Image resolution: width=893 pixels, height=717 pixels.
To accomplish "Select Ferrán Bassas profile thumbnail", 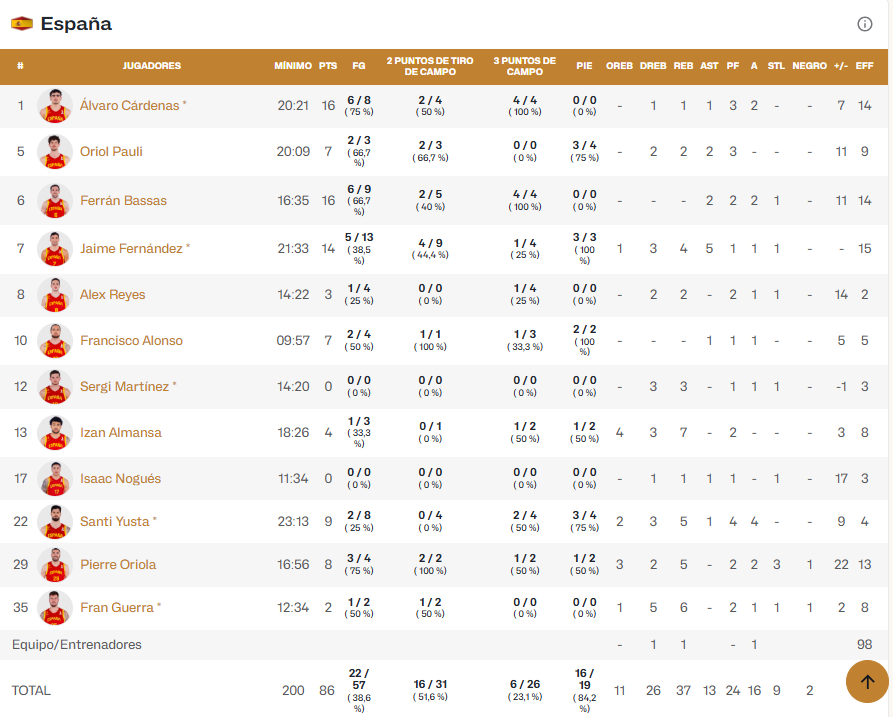I will coord(55,201).
